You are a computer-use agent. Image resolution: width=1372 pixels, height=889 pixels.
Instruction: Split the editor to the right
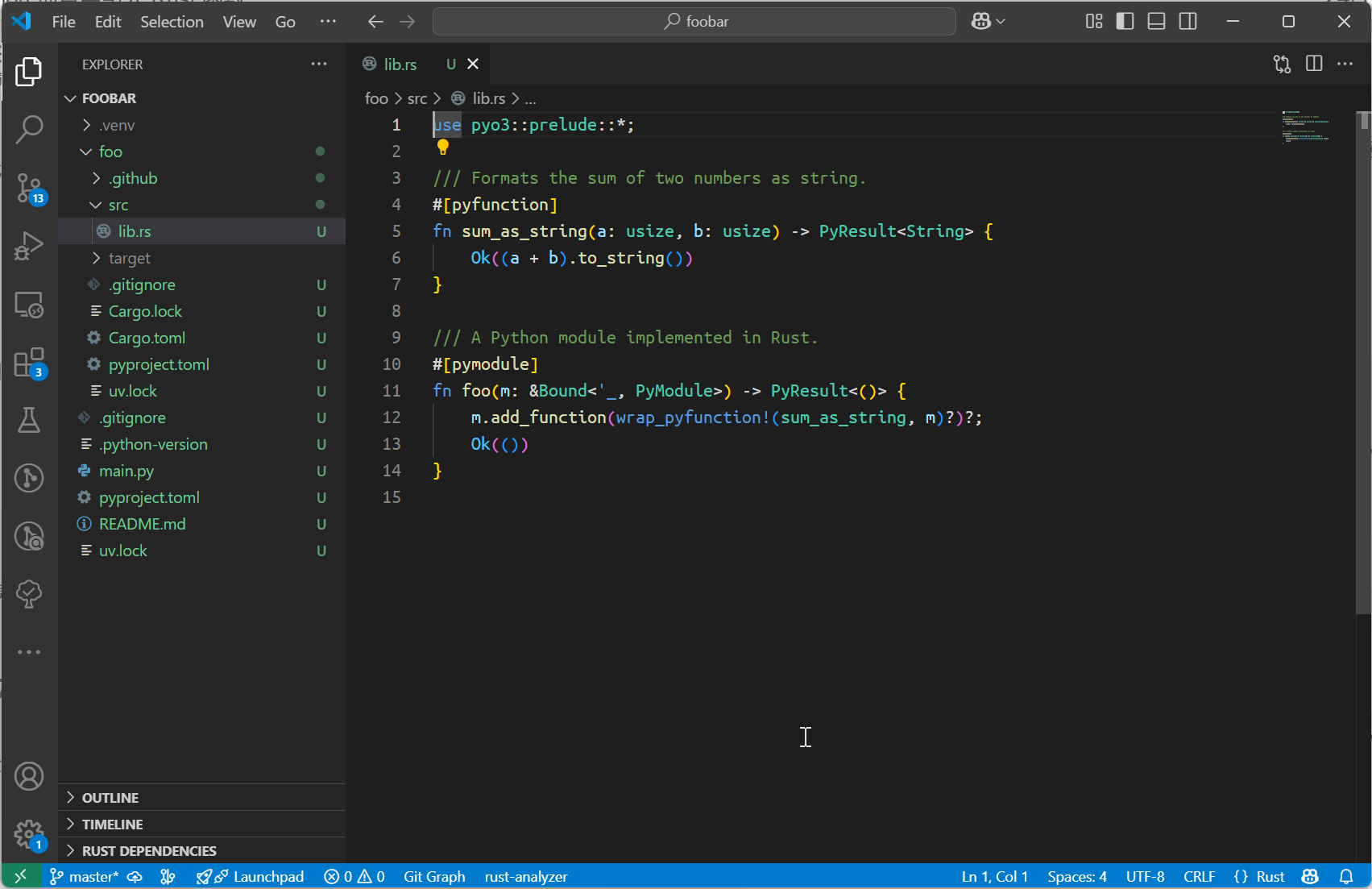coord(1314,64)
